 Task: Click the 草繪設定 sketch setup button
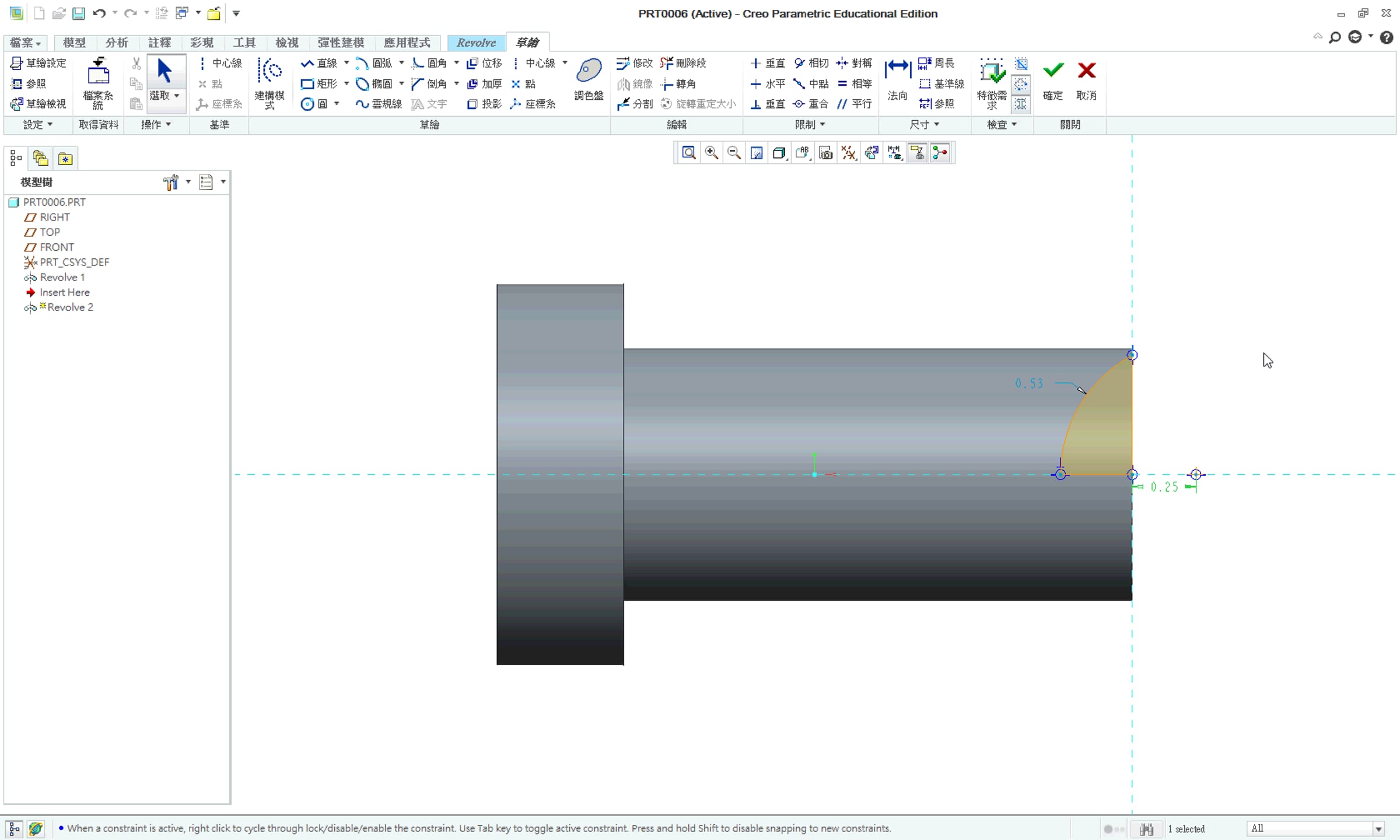38,63
